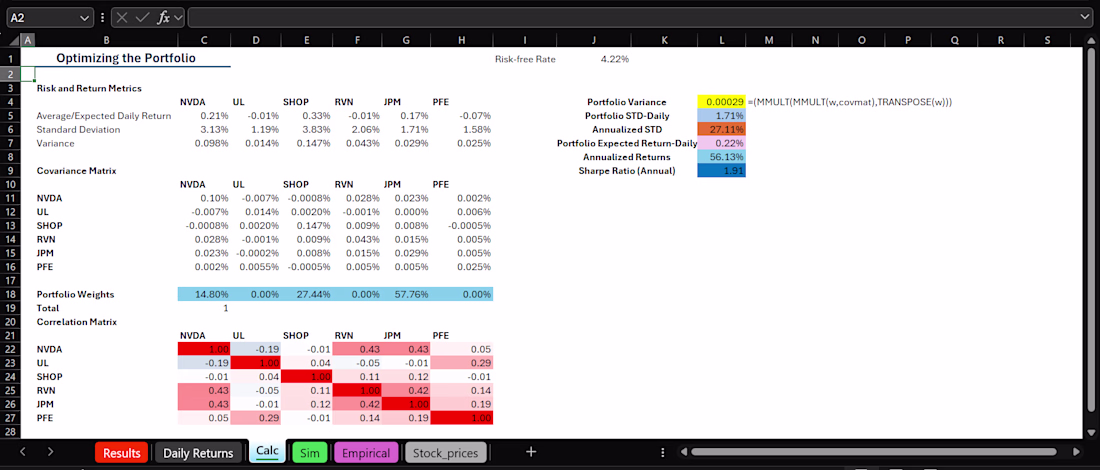Viewport: 1100px width, 470px height.
Task: Open the Name Box dropdown arrow
Action: (86, 18)
